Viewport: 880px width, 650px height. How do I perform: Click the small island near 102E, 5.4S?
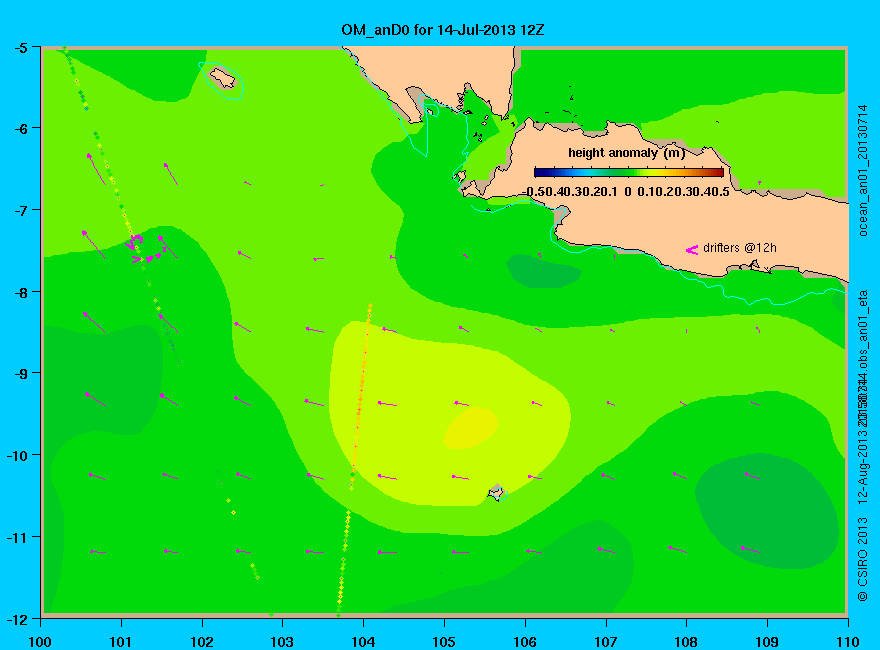pyautogui.click(x=222, y=77)
